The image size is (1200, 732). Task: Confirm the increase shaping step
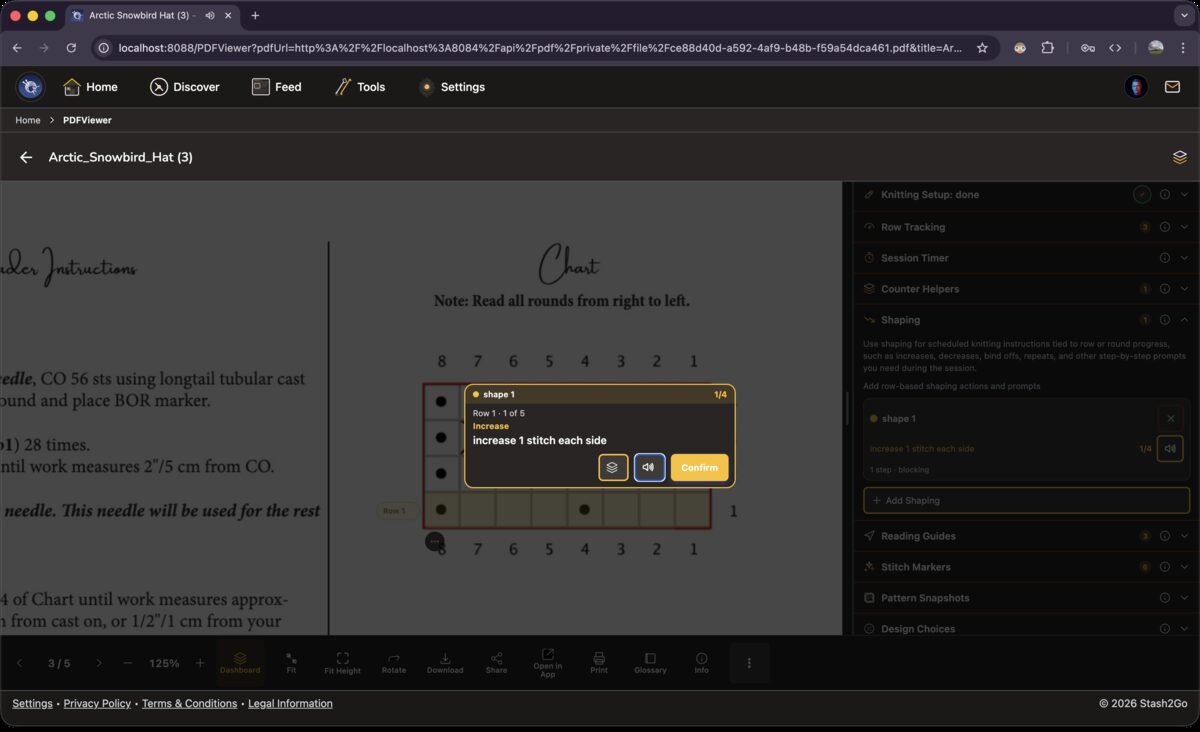click(699, 467)
